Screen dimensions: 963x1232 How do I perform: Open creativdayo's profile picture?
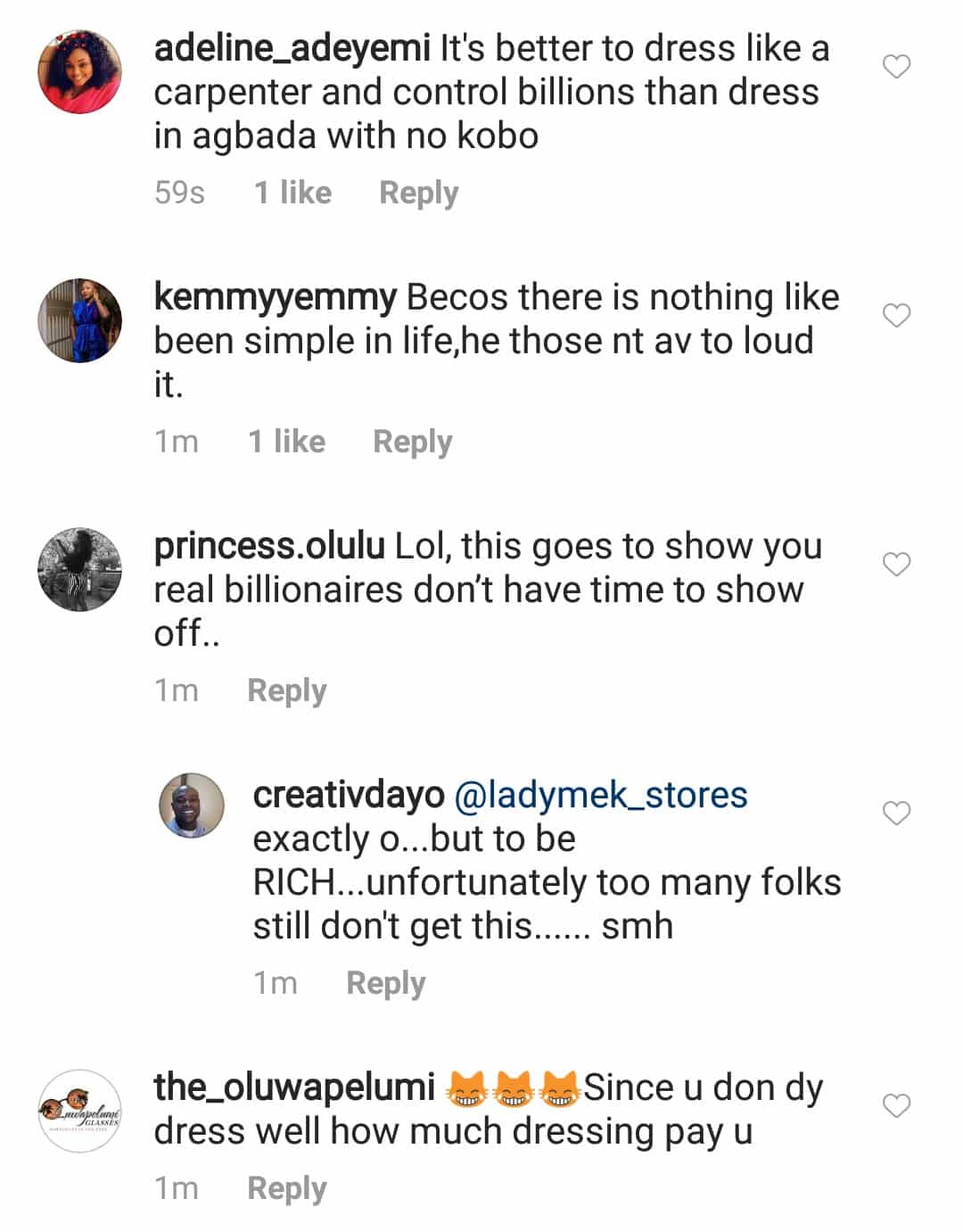192,806
